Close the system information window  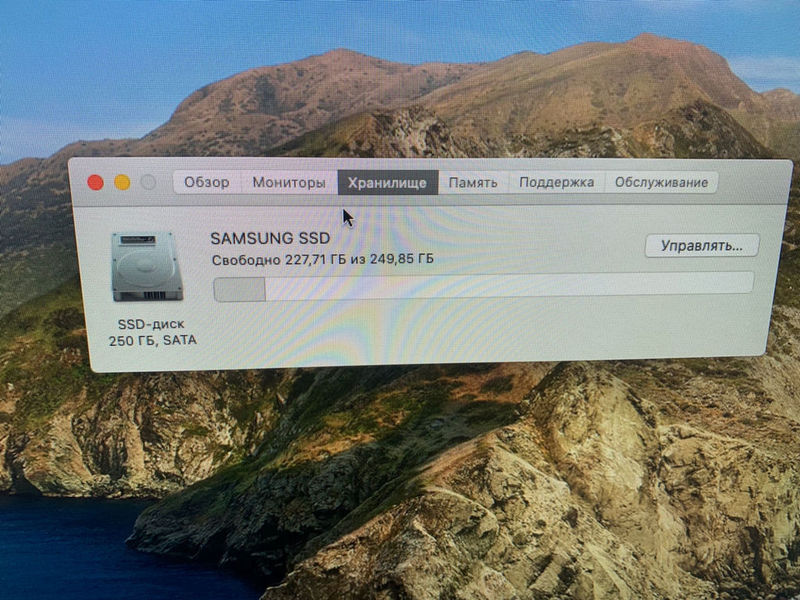(x=96, y=182)
